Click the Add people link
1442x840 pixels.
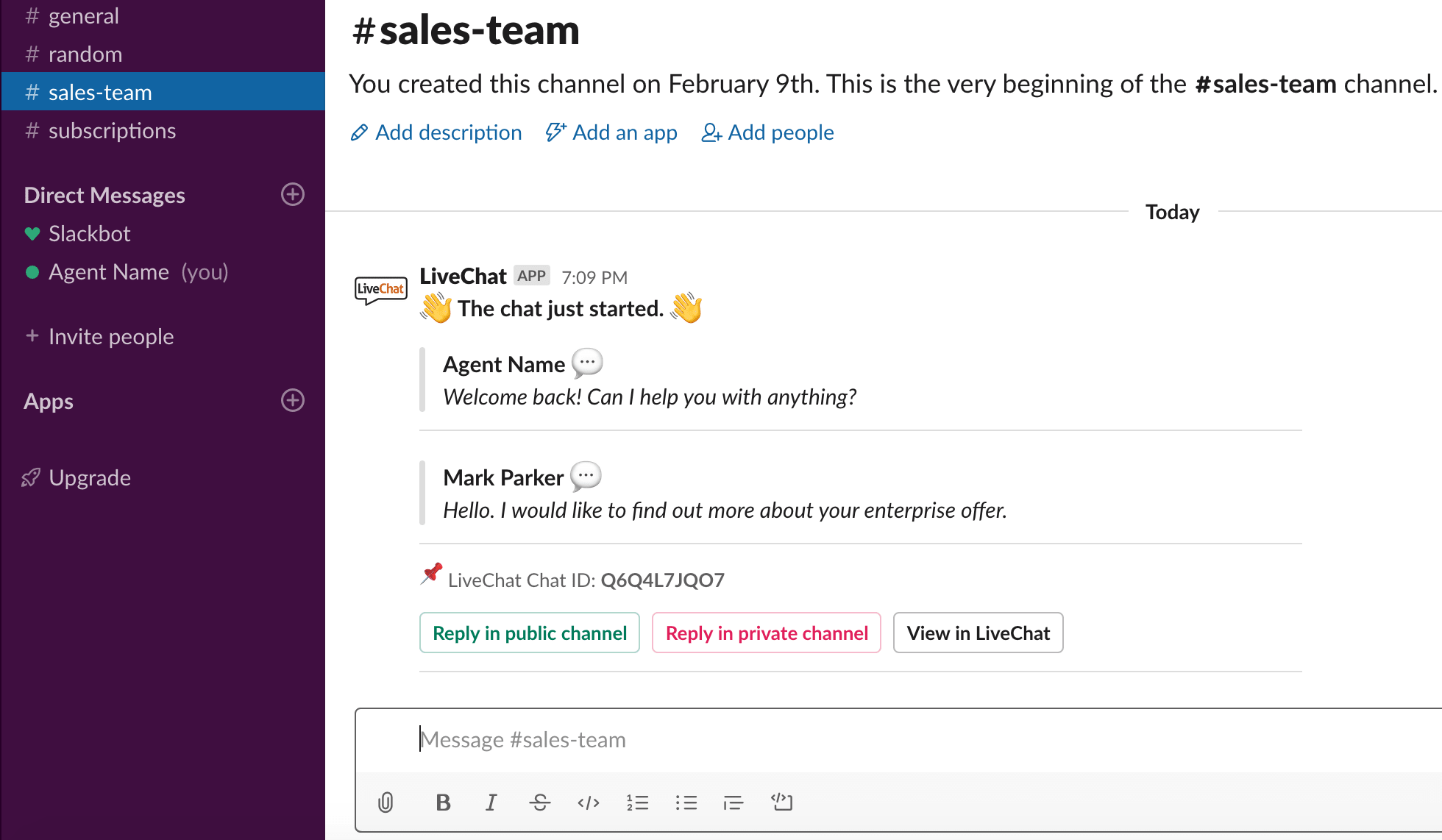767,132
